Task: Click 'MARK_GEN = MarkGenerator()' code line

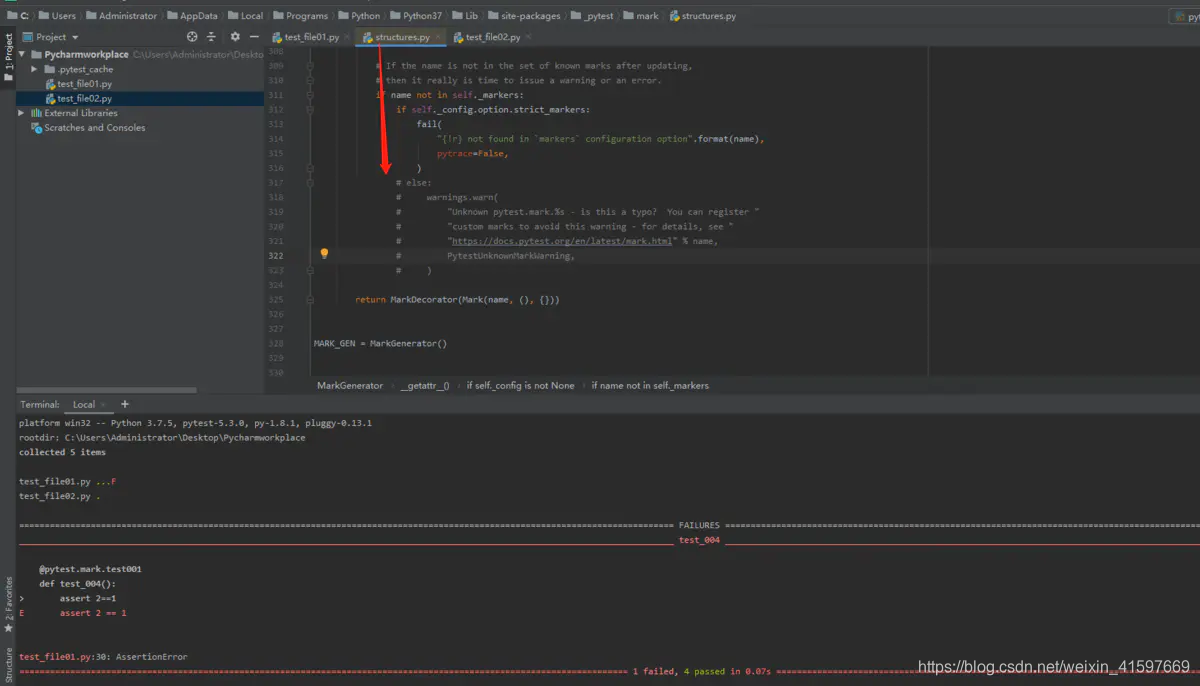Action: [380, 343]
